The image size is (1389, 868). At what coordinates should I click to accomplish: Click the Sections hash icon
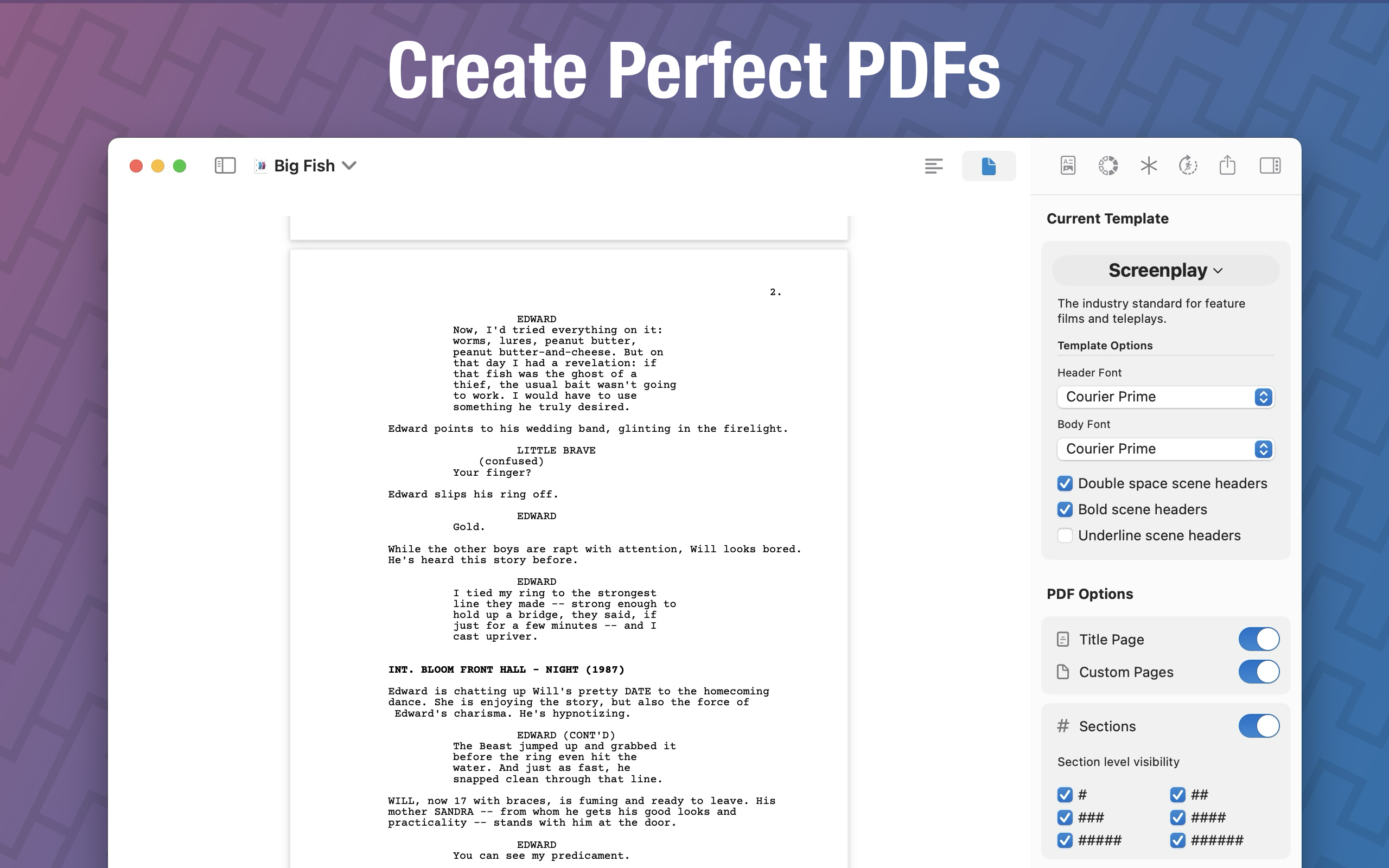point(1063,726)
